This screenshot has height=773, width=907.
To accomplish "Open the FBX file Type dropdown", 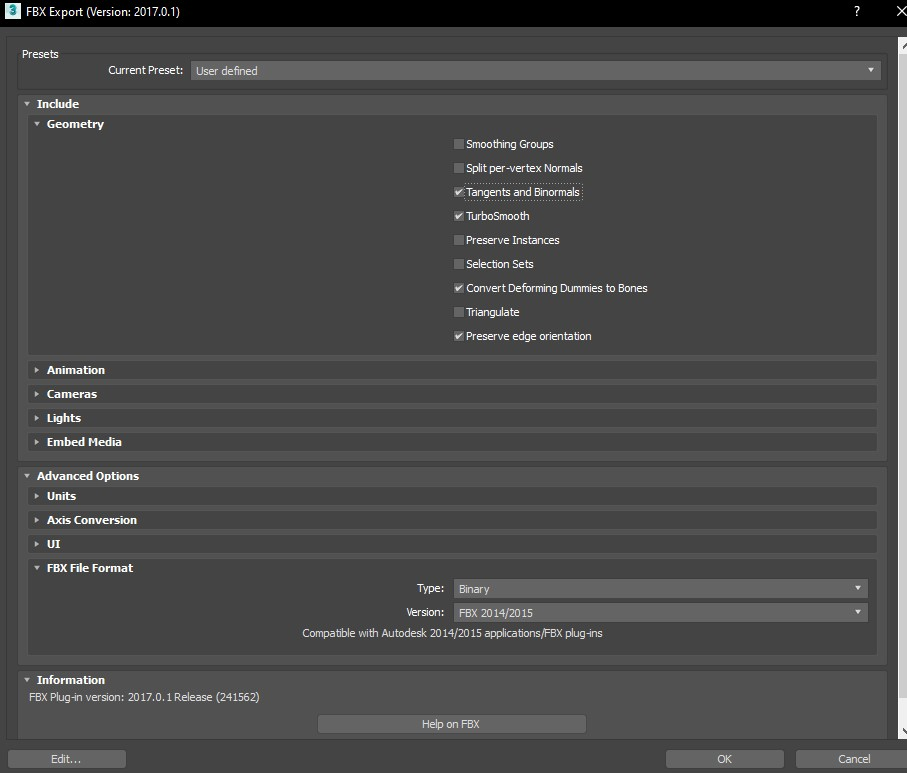I will [x=660, y=589].
